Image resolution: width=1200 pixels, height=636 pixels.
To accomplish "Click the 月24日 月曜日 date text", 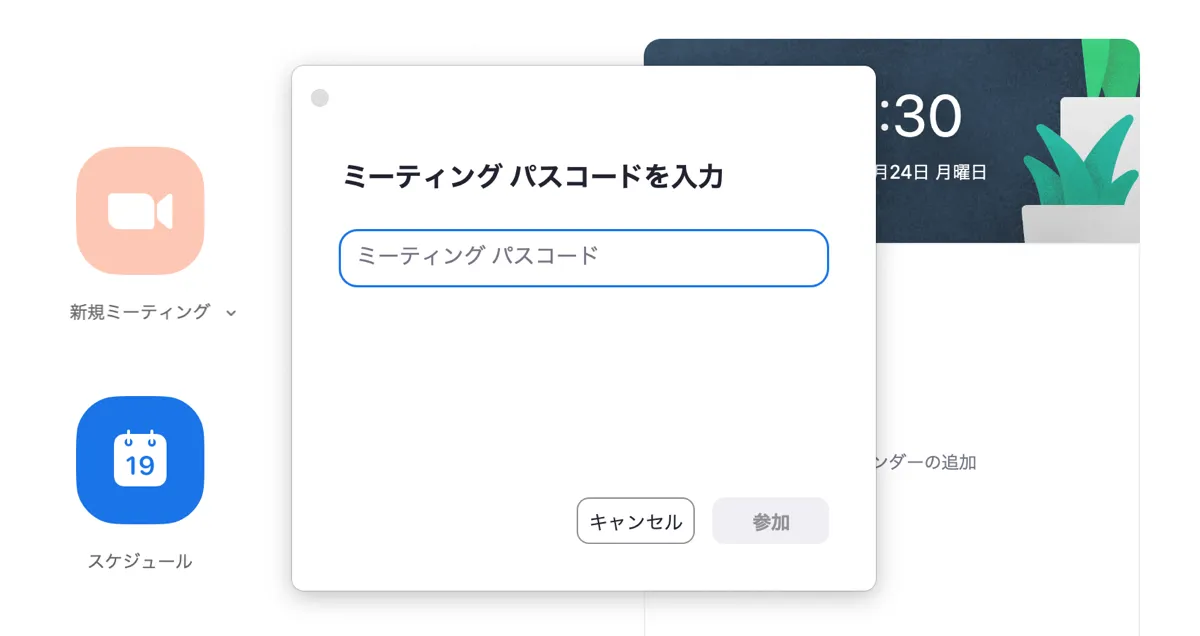I will (x=932, y=172).
